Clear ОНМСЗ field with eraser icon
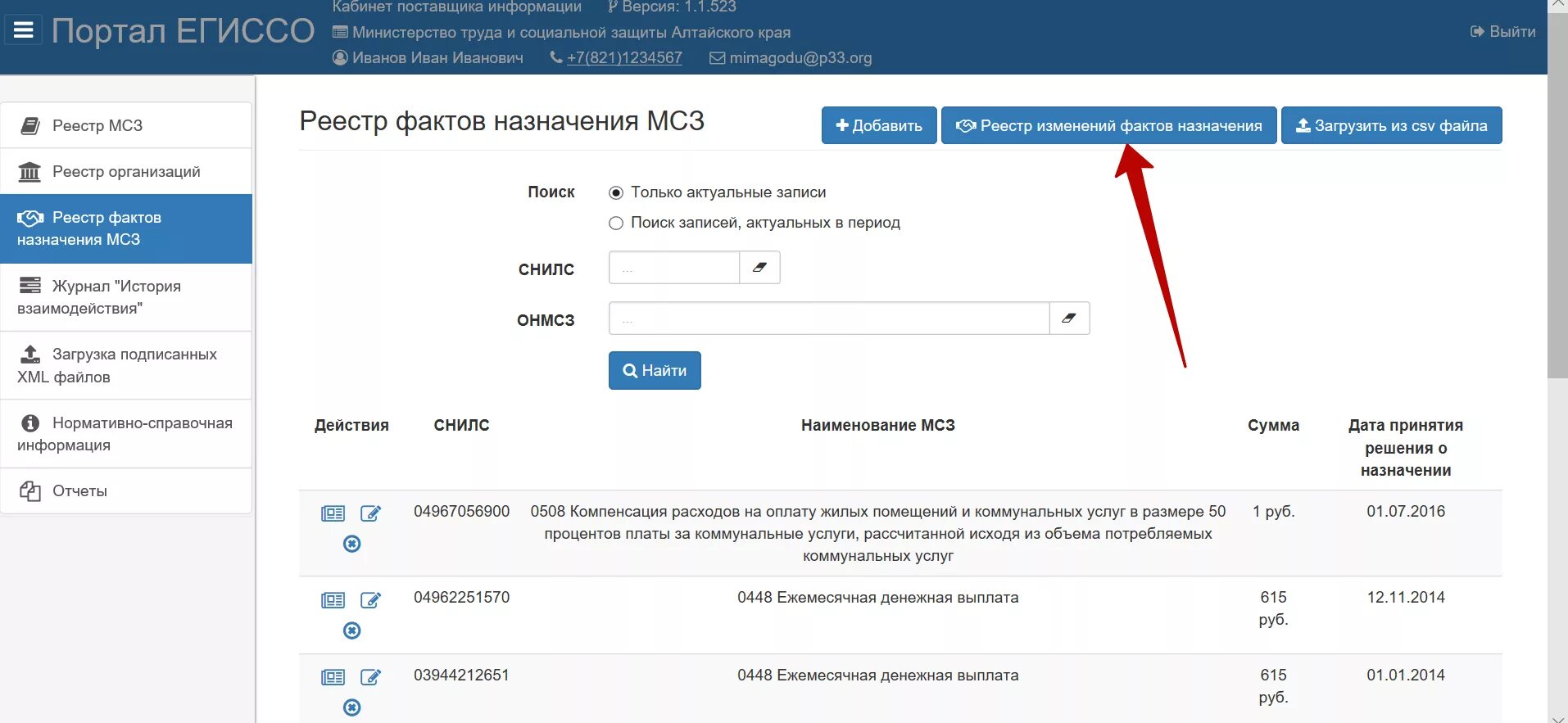 [x=1069, y=319]
